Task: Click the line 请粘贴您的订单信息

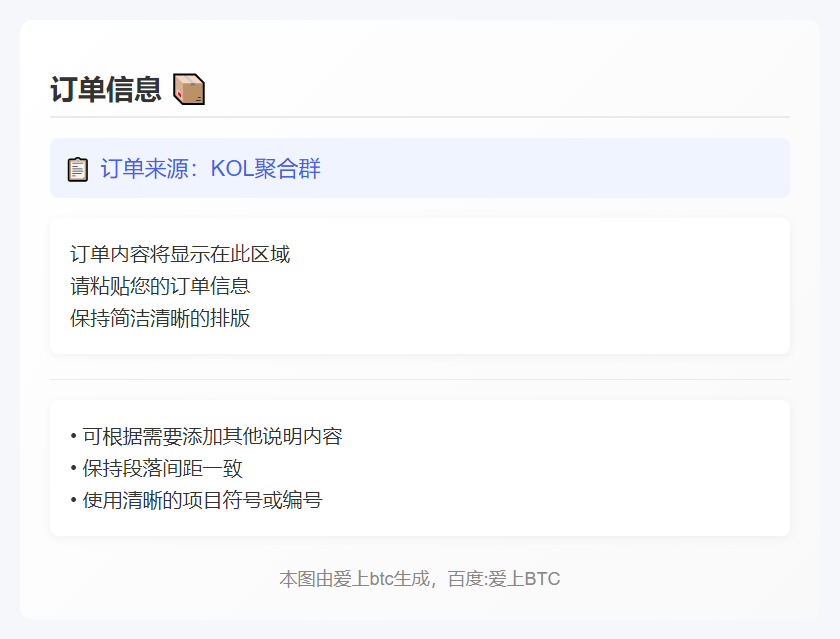Action: tap(160, 286)
